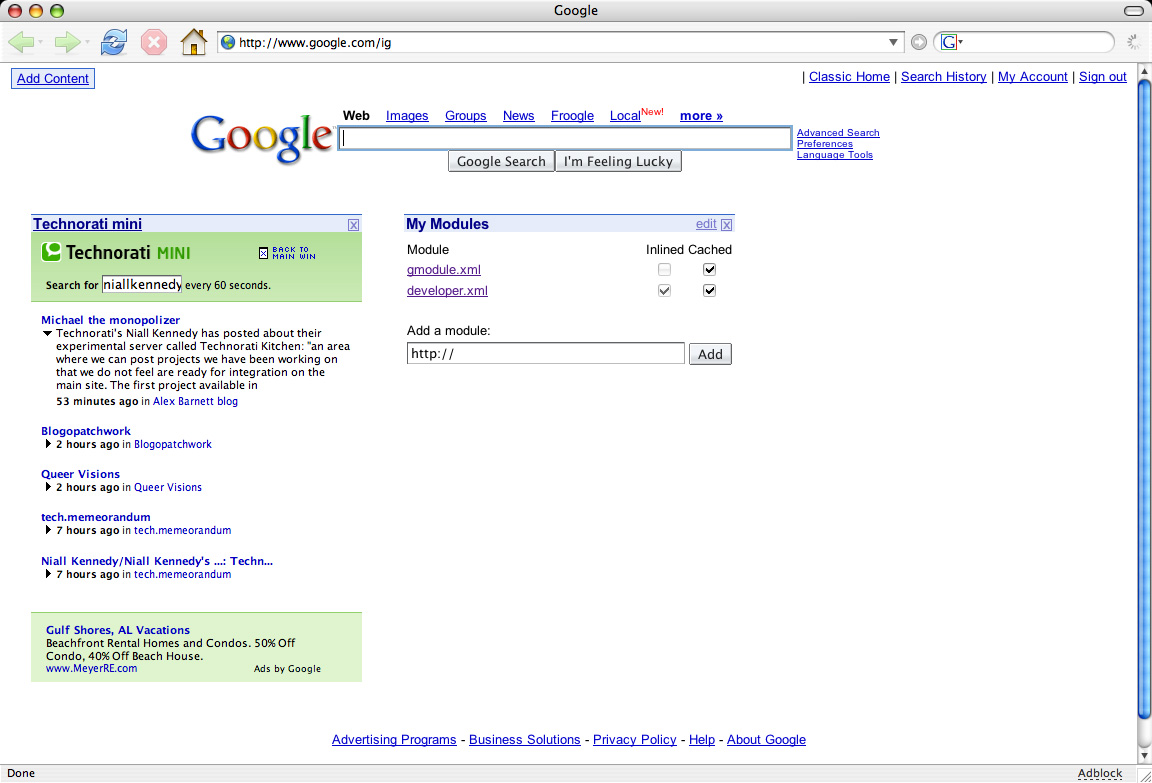Image resolution: width=1152 pixels, height=783 pixels.
Task: Reload the page with the refresh icon
Action: coord(114,43)
